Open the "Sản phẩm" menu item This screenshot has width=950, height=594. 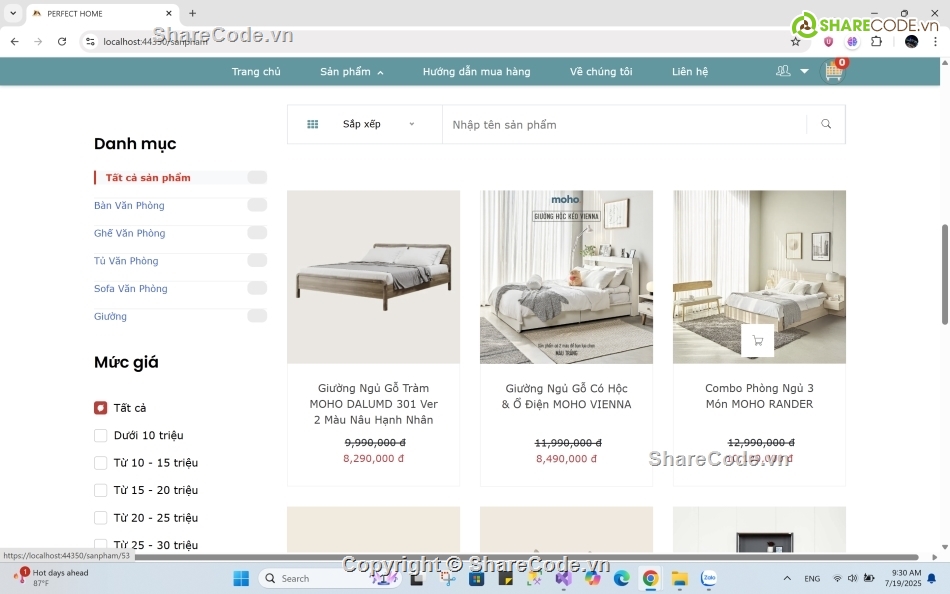pos(345,72)
